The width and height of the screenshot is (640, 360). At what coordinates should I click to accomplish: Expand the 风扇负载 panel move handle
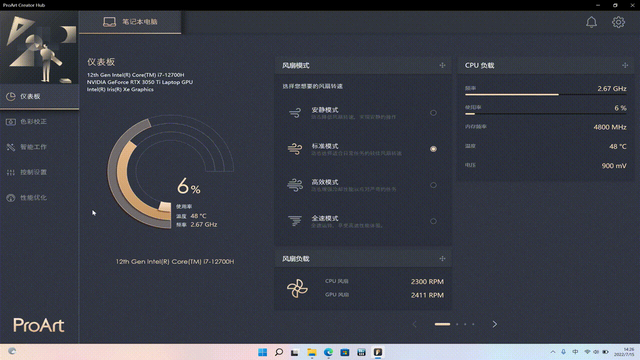[x=442, y=259]
